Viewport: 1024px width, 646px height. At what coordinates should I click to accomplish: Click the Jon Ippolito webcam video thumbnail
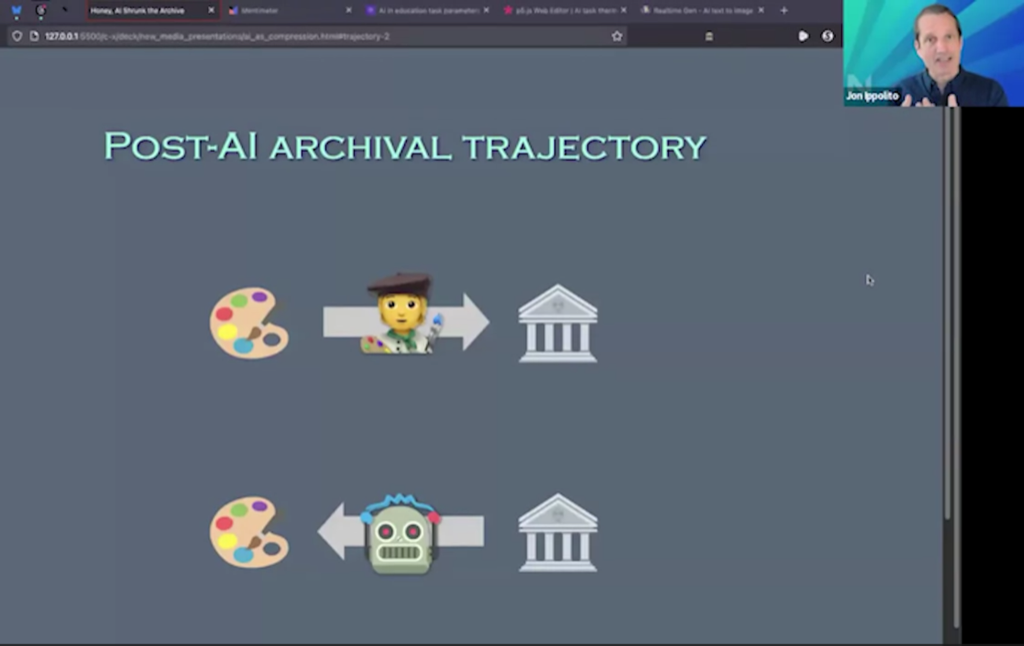(x=932, y=52)
